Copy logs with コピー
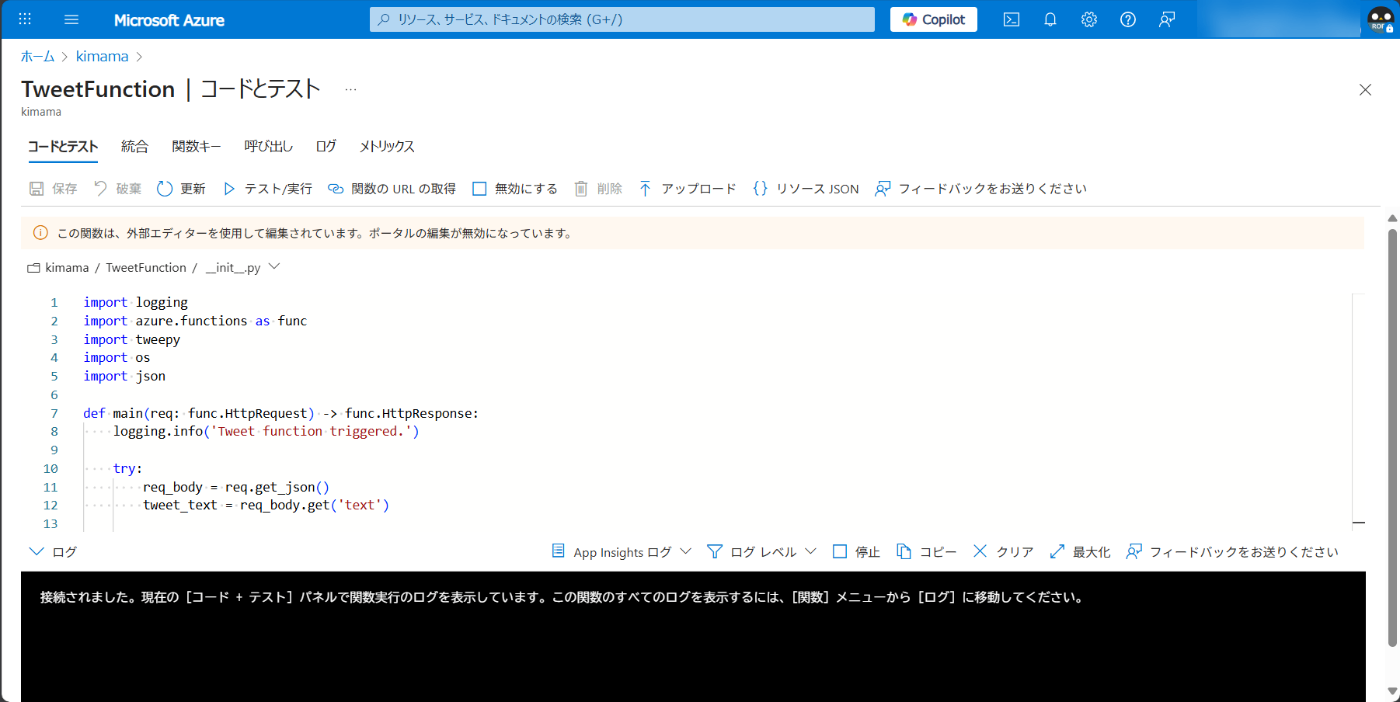The image size is (1400, 702). coord(926,552)
